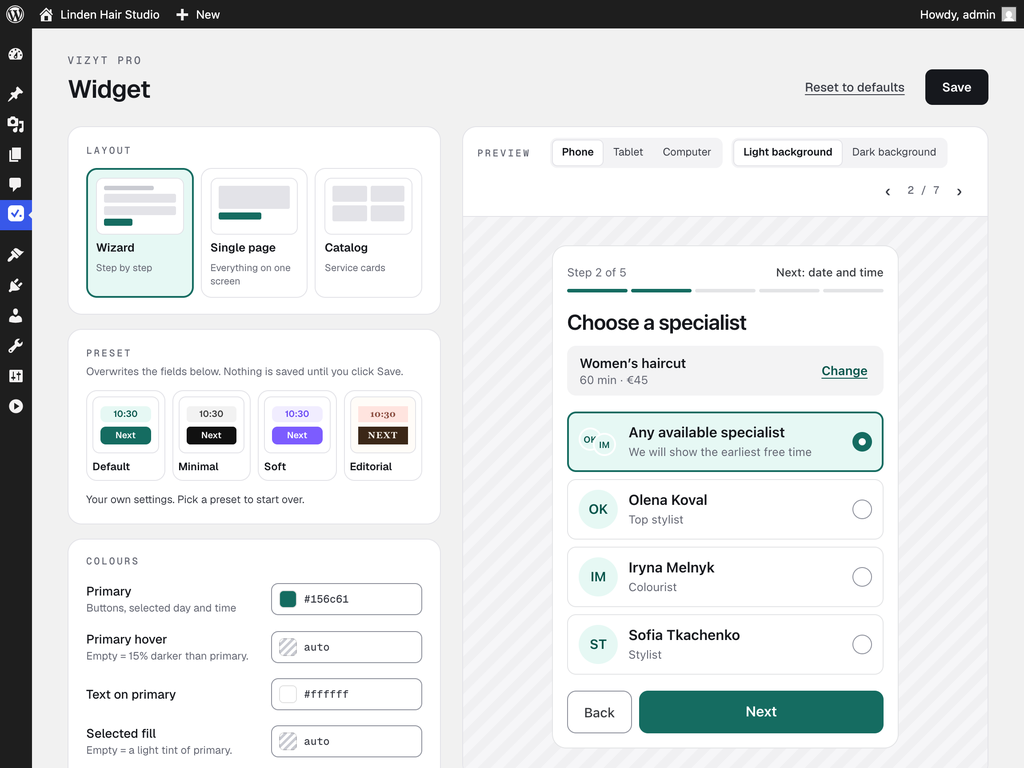Apply the Minimal preset
This screenshot has height=768, width=1024.
(x=211, y=436)
